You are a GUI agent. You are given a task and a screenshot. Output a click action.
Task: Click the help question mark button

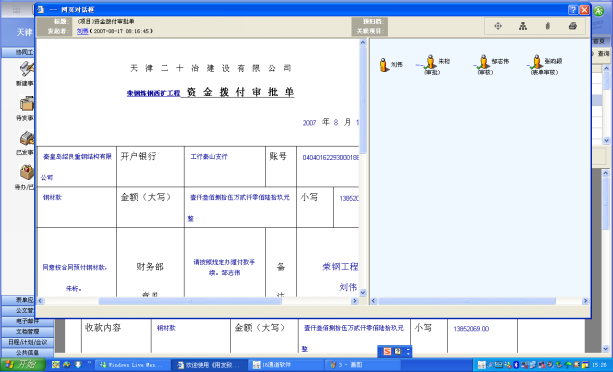(x=573, y=10)
